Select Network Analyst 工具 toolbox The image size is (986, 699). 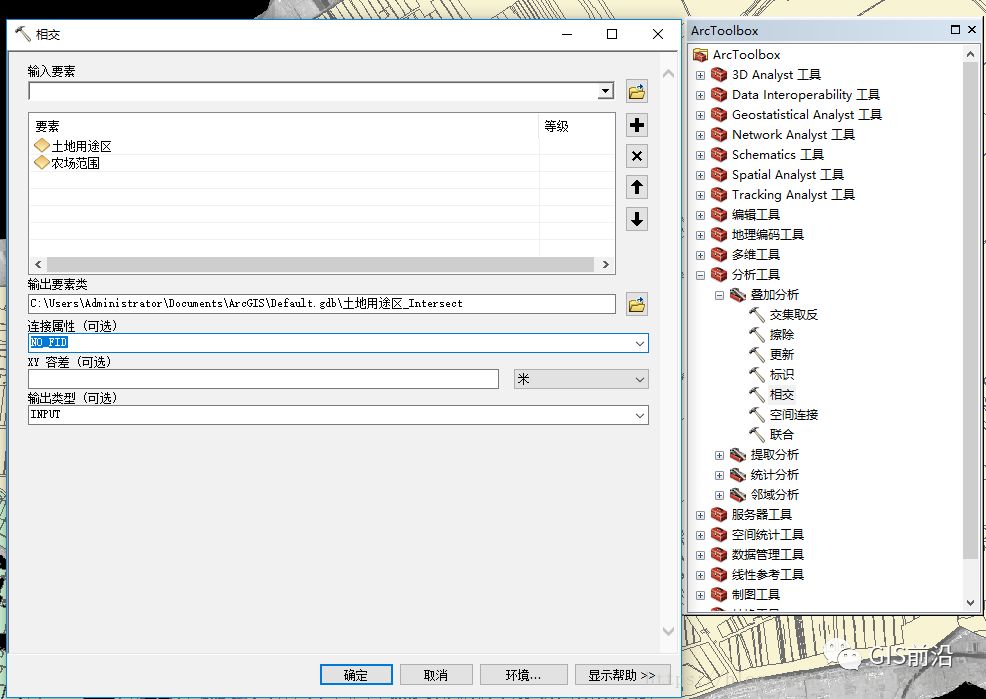[x=793, y=135]
